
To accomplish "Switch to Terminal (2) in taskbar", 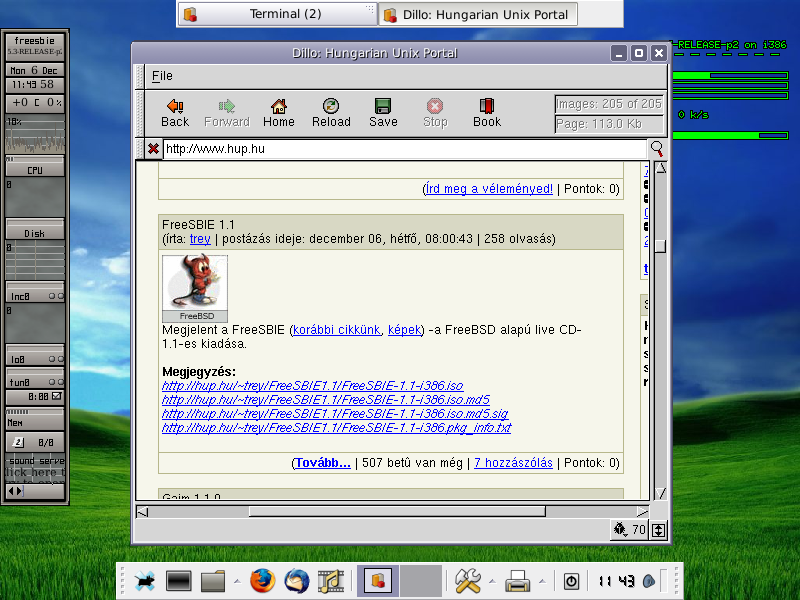I will 278,14.
